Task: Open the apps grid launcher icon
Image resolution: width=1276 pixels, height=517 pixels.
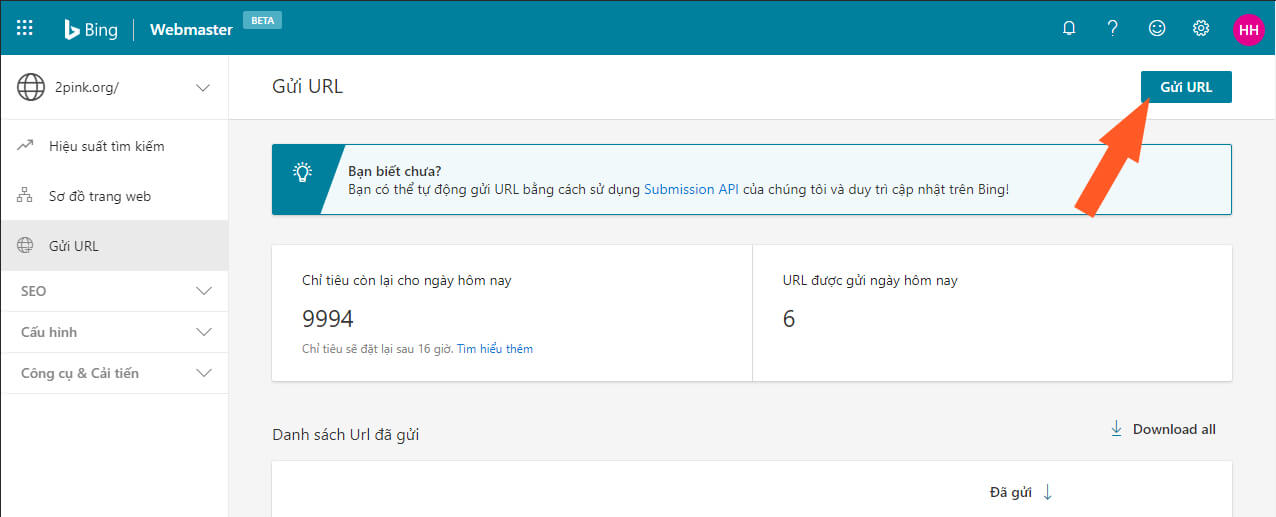Action: 25,28
